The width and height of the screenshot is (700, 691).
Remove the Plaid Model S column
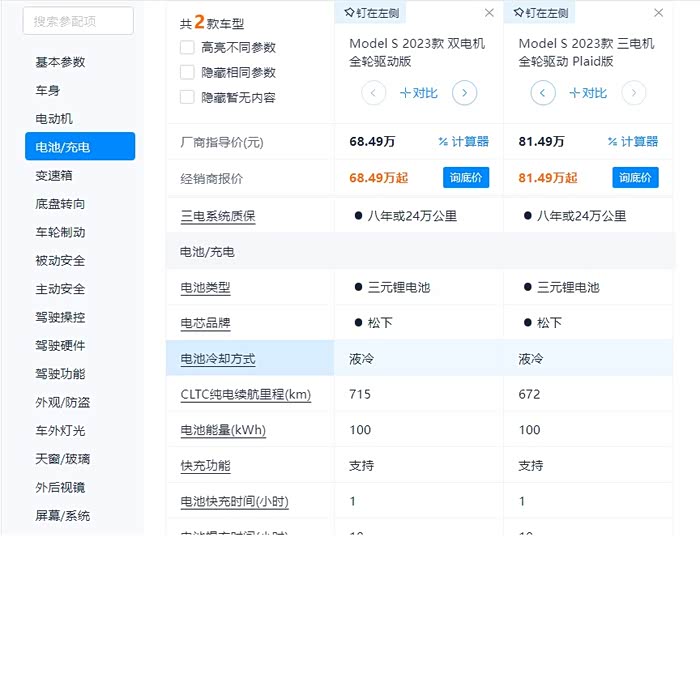[x=658, y=13]
